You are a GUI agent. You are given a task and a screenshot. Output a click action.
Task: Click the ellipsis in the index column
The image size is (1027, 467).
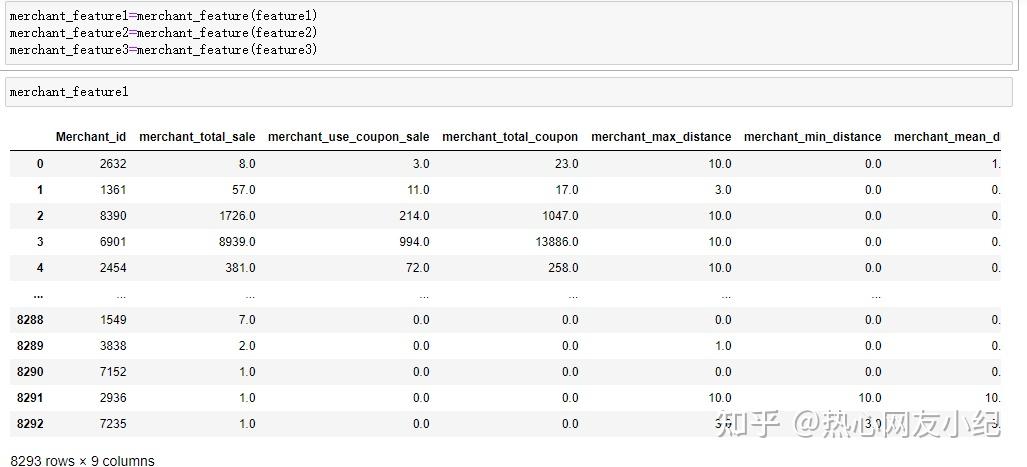tap(38, 294)
